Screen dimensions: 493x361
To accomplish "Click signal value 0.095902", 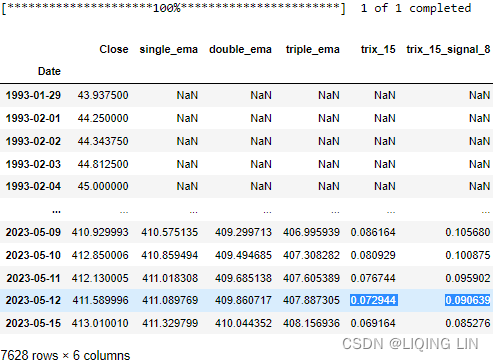I will 468,278.
